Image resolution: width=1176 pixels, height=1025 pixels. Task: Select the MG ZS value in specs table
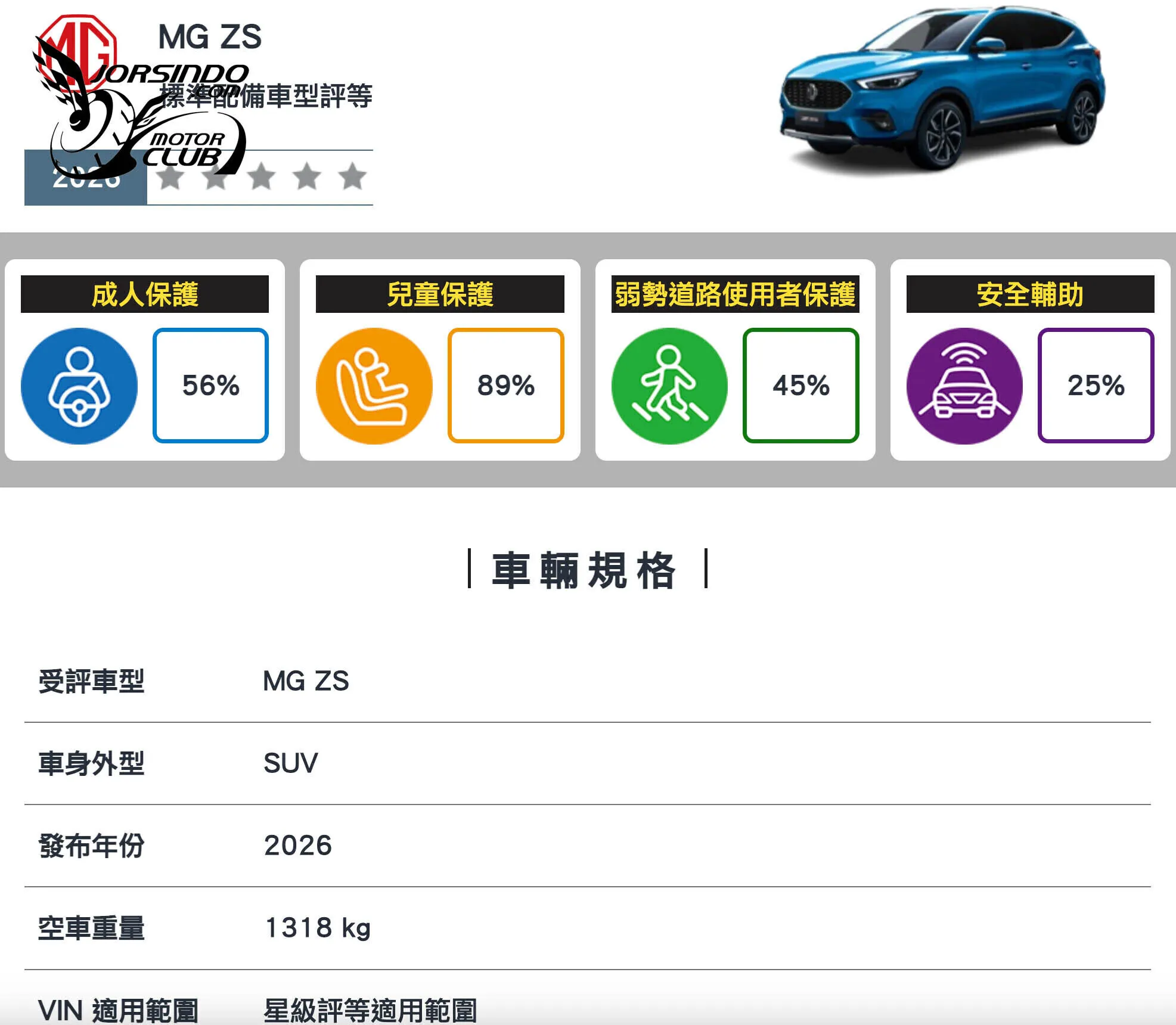306,681
